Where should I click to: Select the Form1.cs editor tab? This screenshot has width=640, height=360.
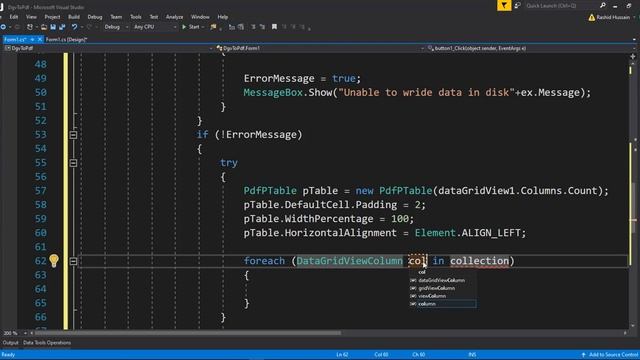(x=15, y=40)
